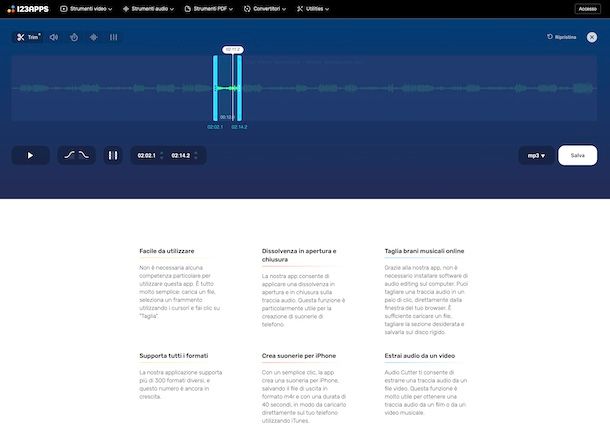
Task: Click 'Estrai audio da un video' heading
Action: pos(419,356)
